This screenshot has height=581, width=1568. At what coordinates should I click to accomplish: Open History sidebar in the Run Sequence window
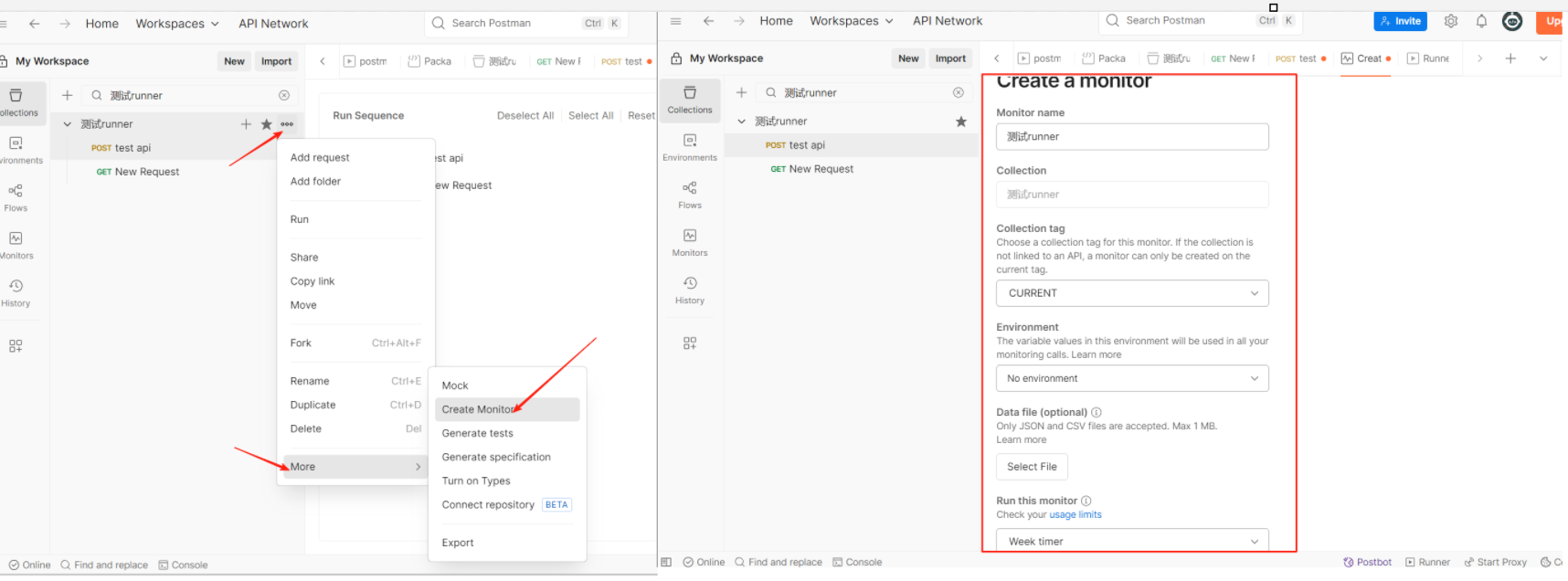coord(16,292)
